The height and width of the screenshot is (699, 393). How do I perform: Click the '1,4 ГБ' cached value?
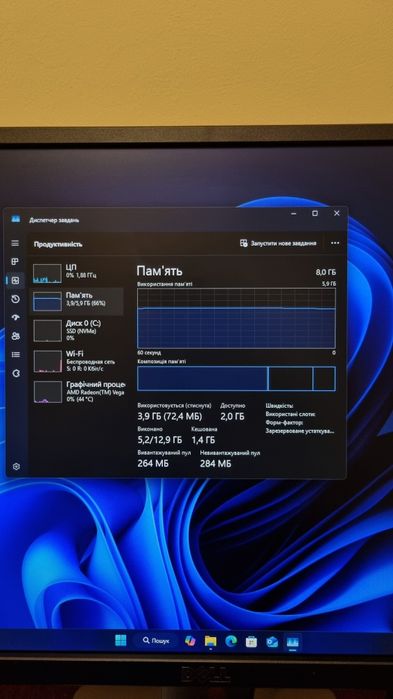coord(203,440)
